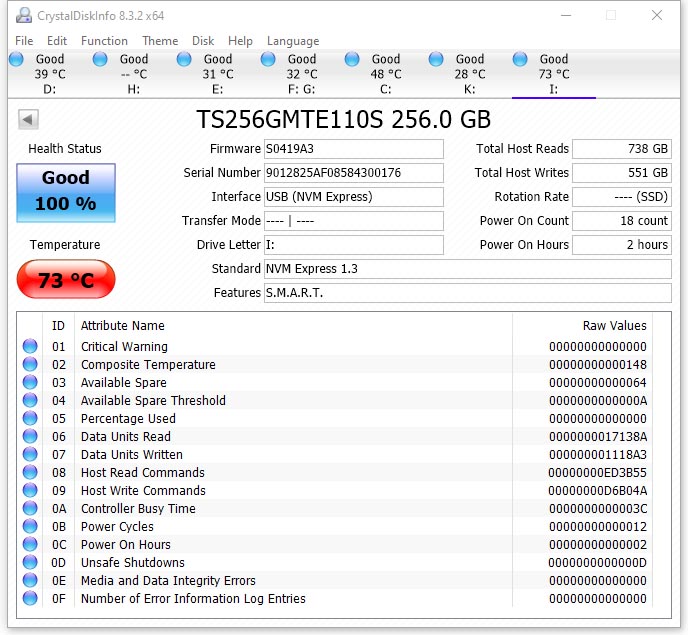Click Rotation Rate value ---- (SSD)
The image size is (688, 635).
point(622,197)
